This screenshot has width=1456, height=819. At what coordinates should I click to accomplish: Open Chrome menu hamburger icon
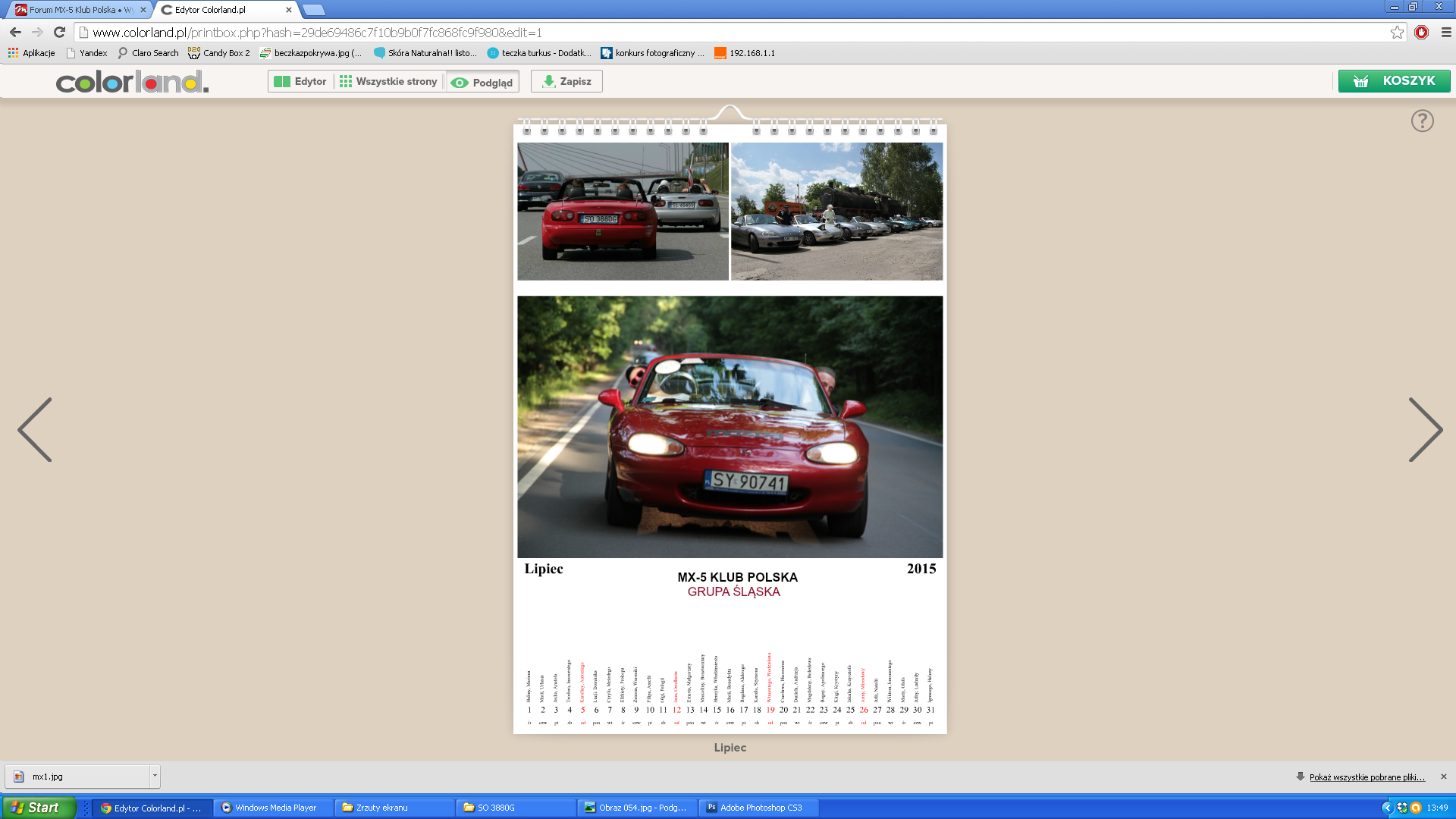[1446, 32]
